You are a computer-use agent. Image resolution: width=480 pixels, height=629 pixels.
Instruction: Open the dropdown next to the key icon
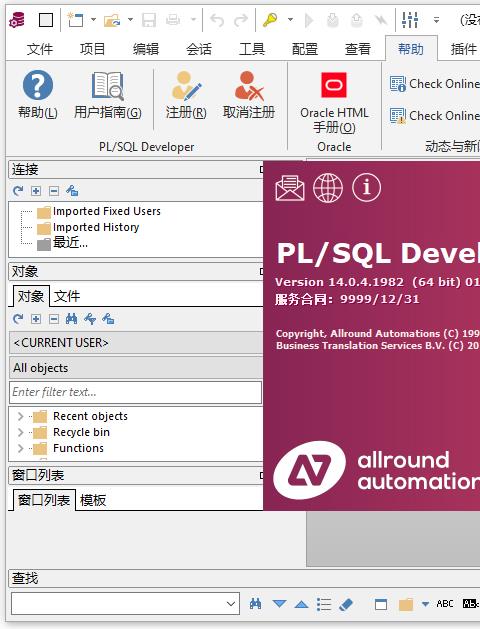(x=290, y=19)
